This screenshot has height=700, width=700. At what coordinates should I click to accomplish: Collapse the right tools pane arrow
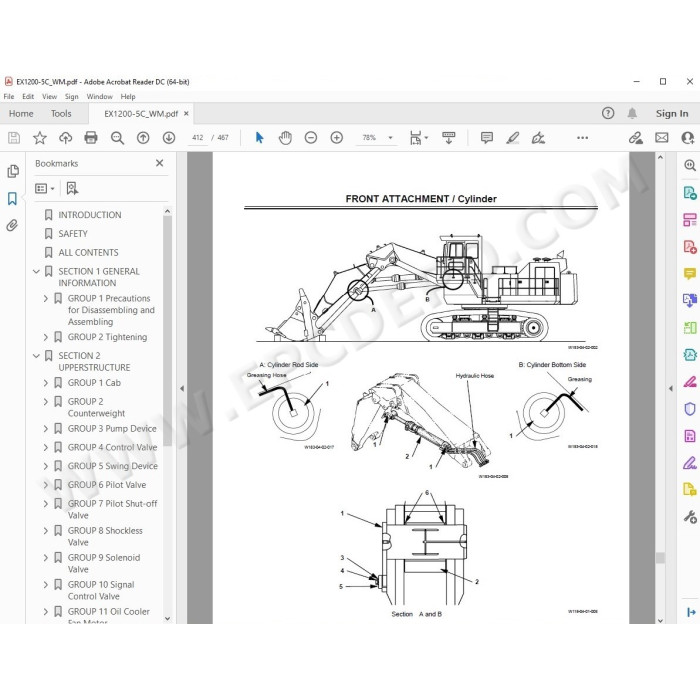pyautogui.click(x=671, y=388)
